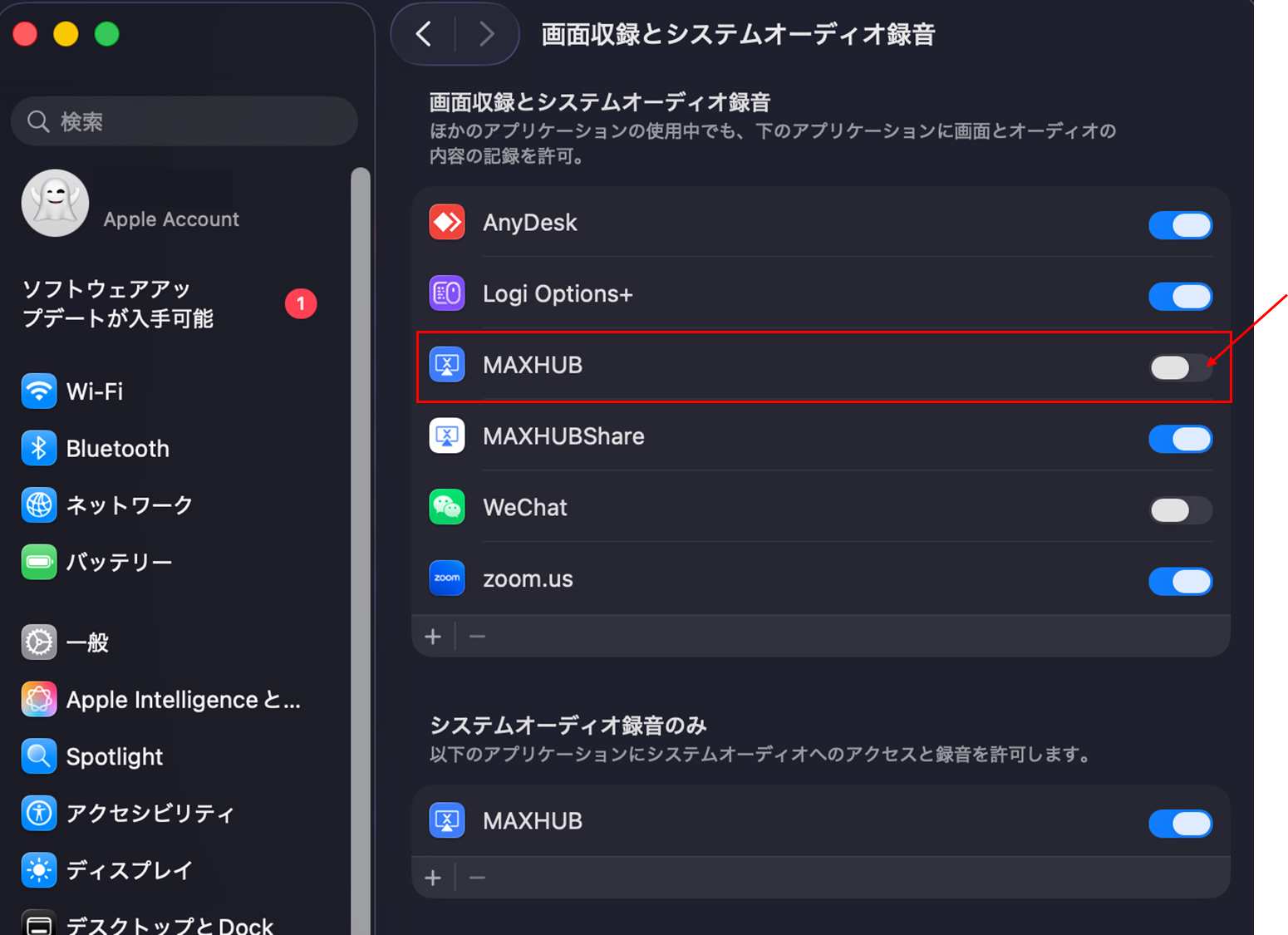Go back with the left chevron
Image resolution: width=1288 pixels, height=935 pixels.
point(424,34)
